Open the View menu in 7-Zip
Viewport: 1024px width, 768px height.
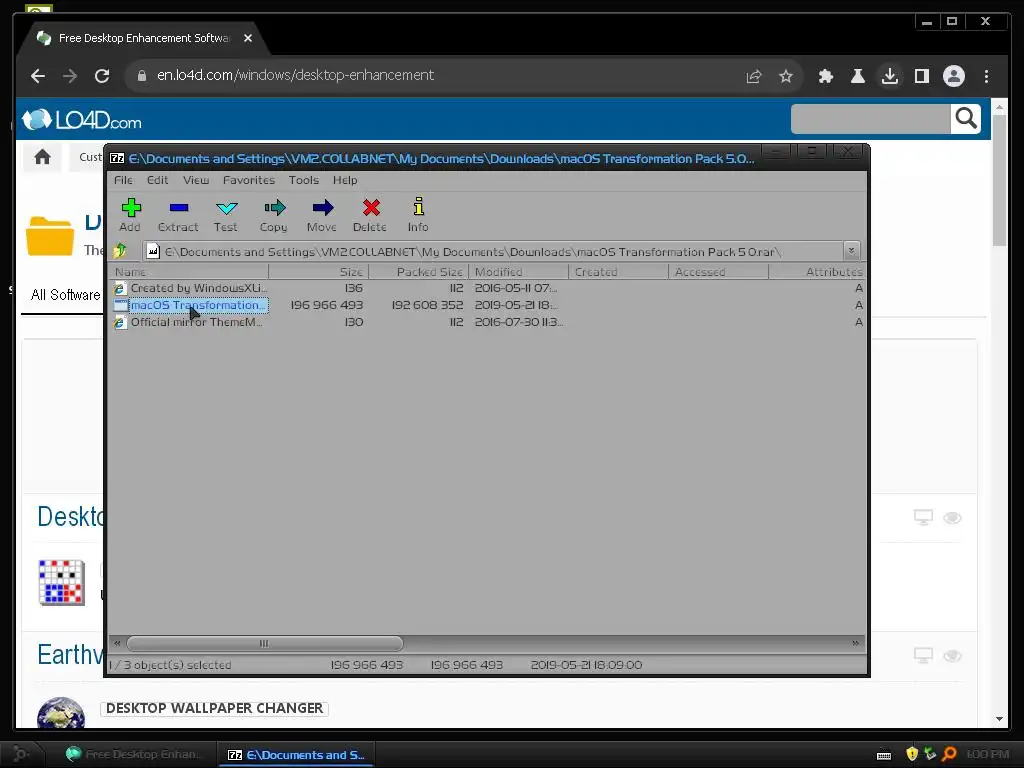pos(196,180)
